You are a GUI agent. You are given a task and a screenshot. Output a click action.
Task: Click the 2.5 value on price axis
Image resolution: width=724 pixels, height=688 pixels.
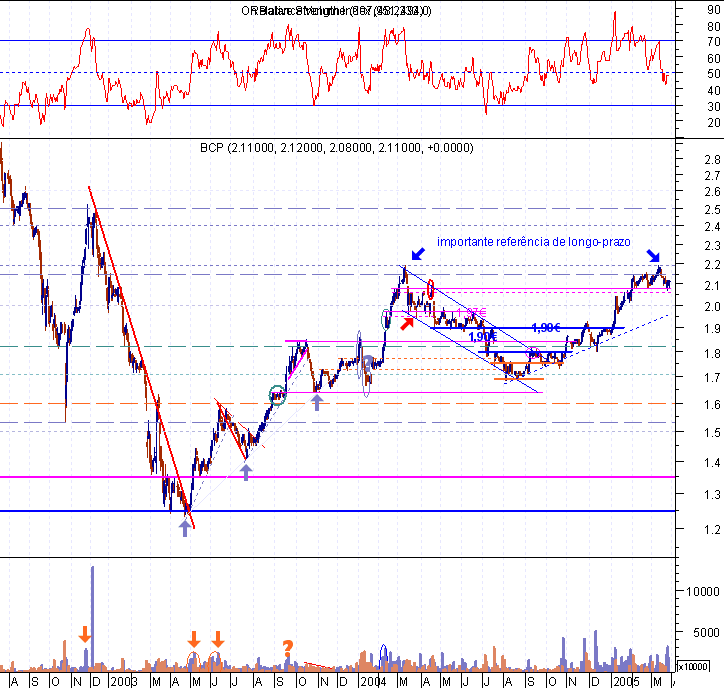(712, 209)
